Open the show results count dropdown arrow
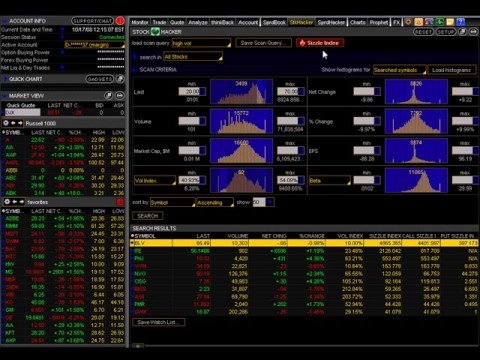This screenshot has width=480, height=360. pyautogui.click(x=270, y=202)
